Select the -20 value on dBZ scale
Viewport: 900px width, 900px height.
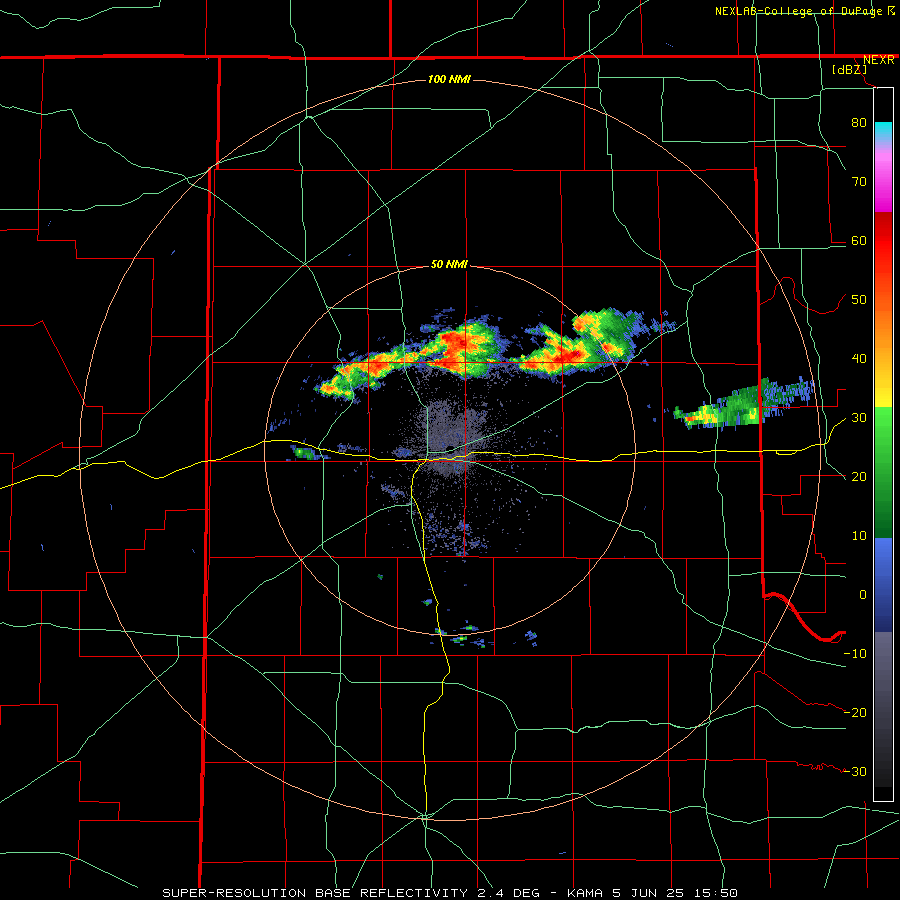pos(855,712)
